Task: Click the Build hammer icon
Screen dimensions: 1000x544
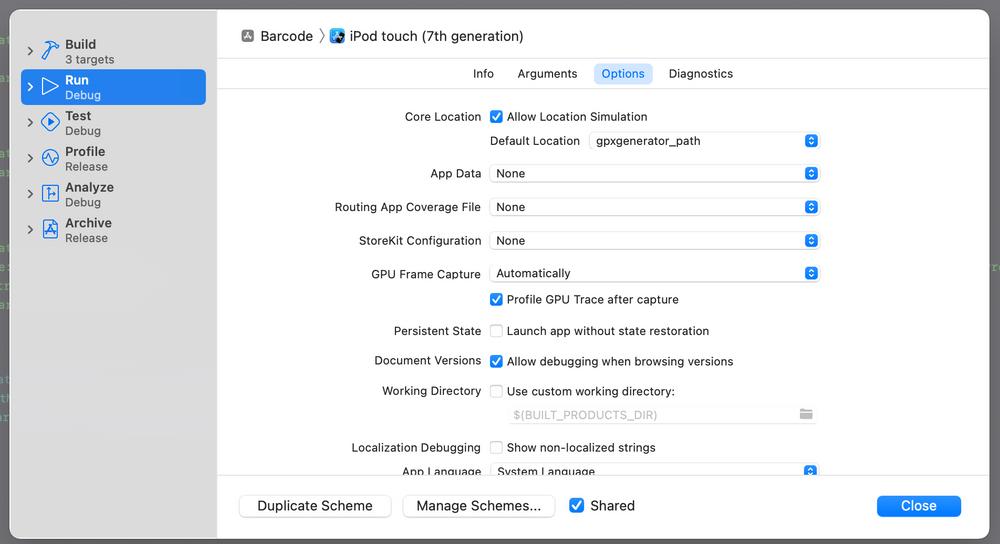Action: pos(50,50)
